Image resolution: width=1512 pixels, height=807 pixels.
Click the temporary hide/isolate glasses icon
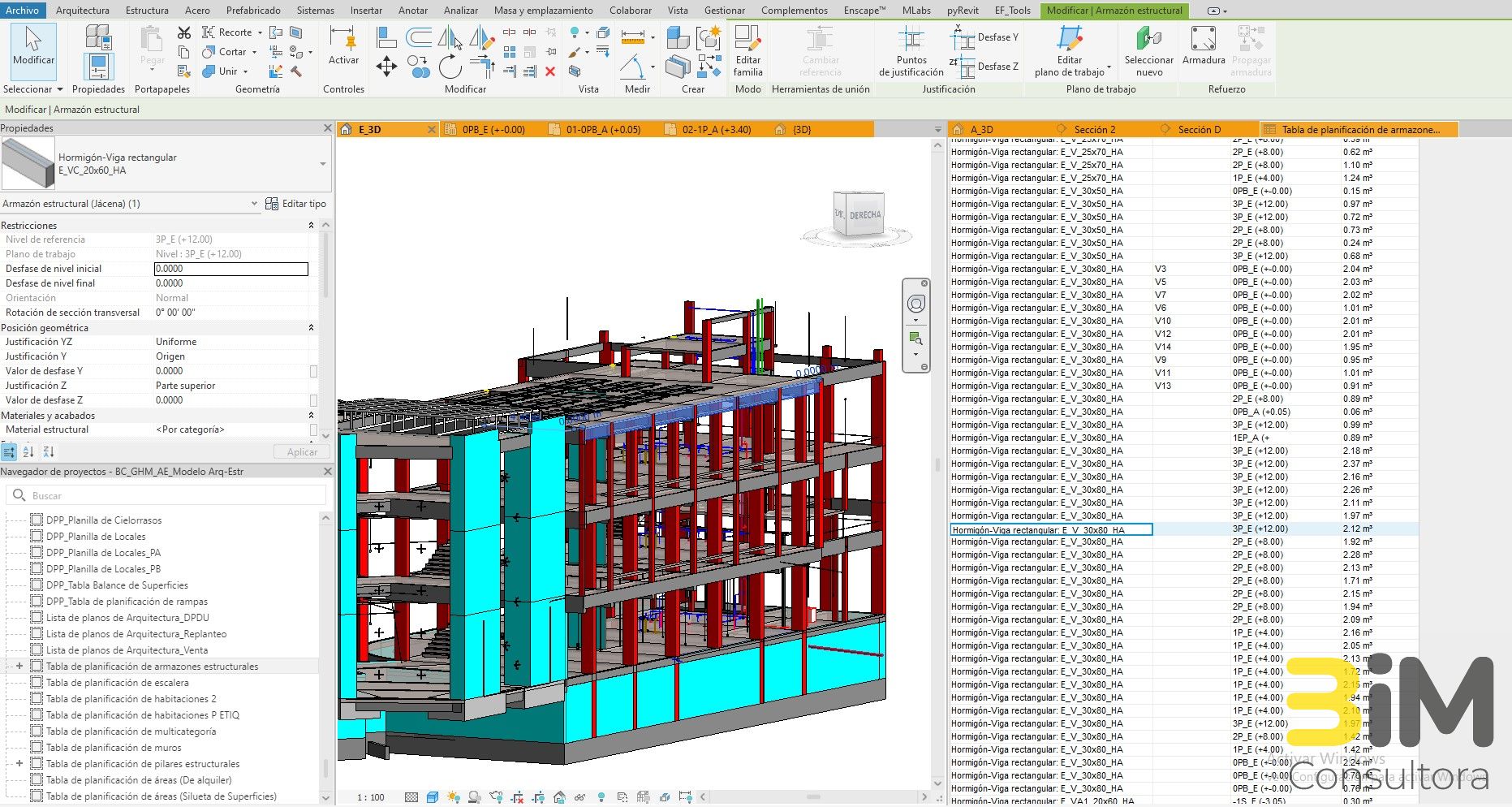pyautogui.click(x=579, y=797)
